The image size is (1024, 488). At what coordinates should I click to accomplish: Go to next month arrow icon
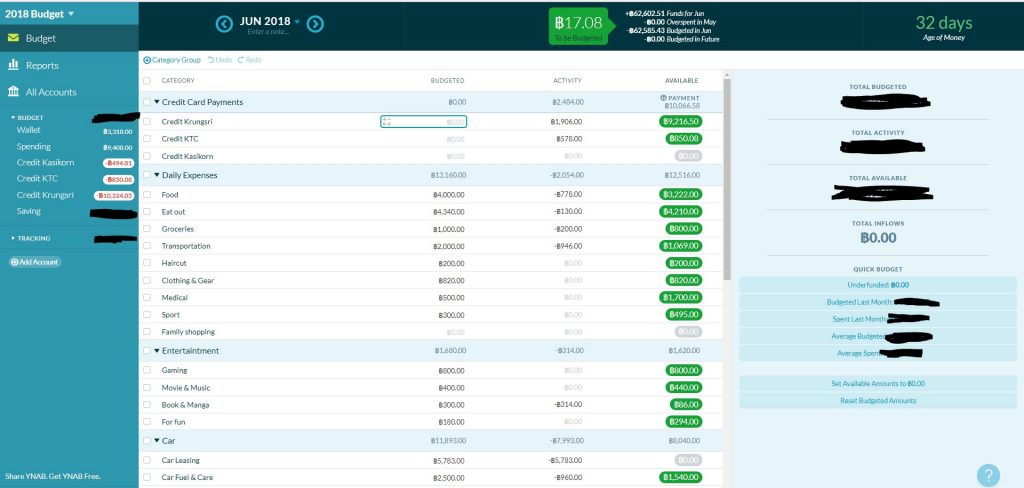coord(315,23)
